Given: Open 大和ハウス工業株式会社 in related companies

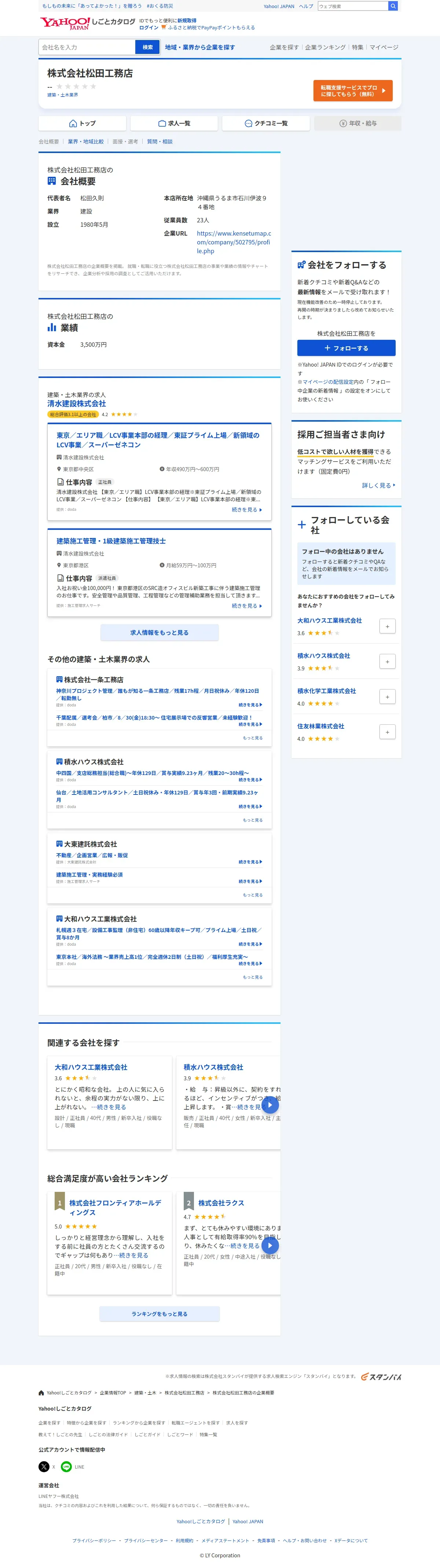Looking at the screenshot, I should 91,1067.
